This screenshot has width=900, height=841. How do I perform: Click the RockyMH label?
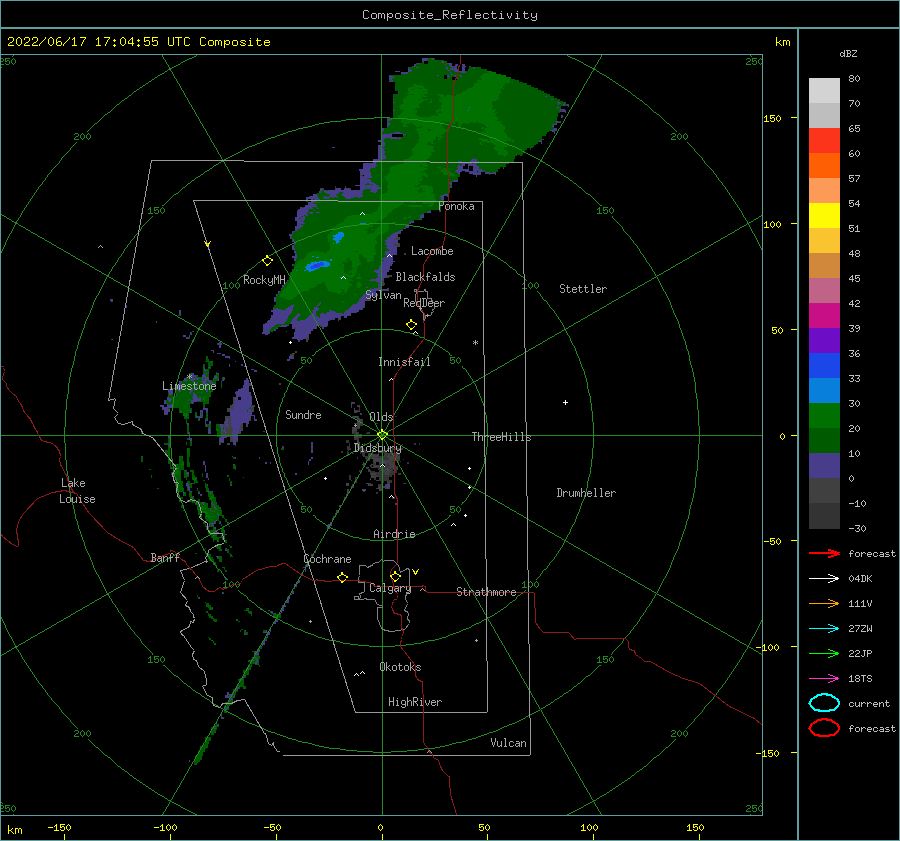264,280
